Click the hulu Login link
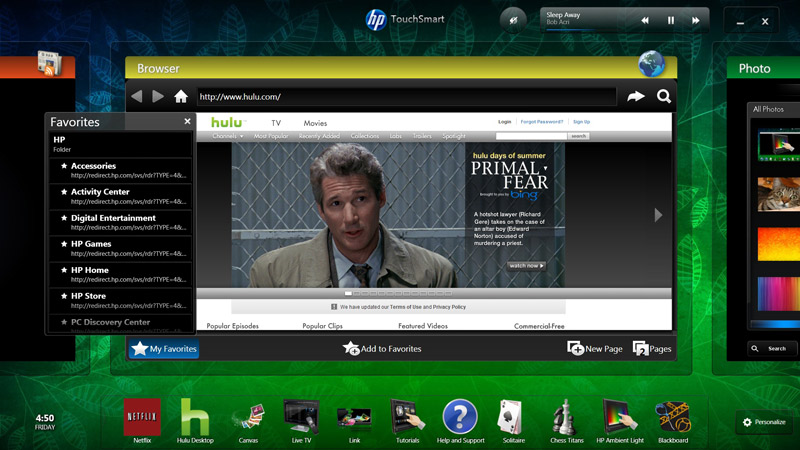The image size is (800, 450). (x=505, y=121)
